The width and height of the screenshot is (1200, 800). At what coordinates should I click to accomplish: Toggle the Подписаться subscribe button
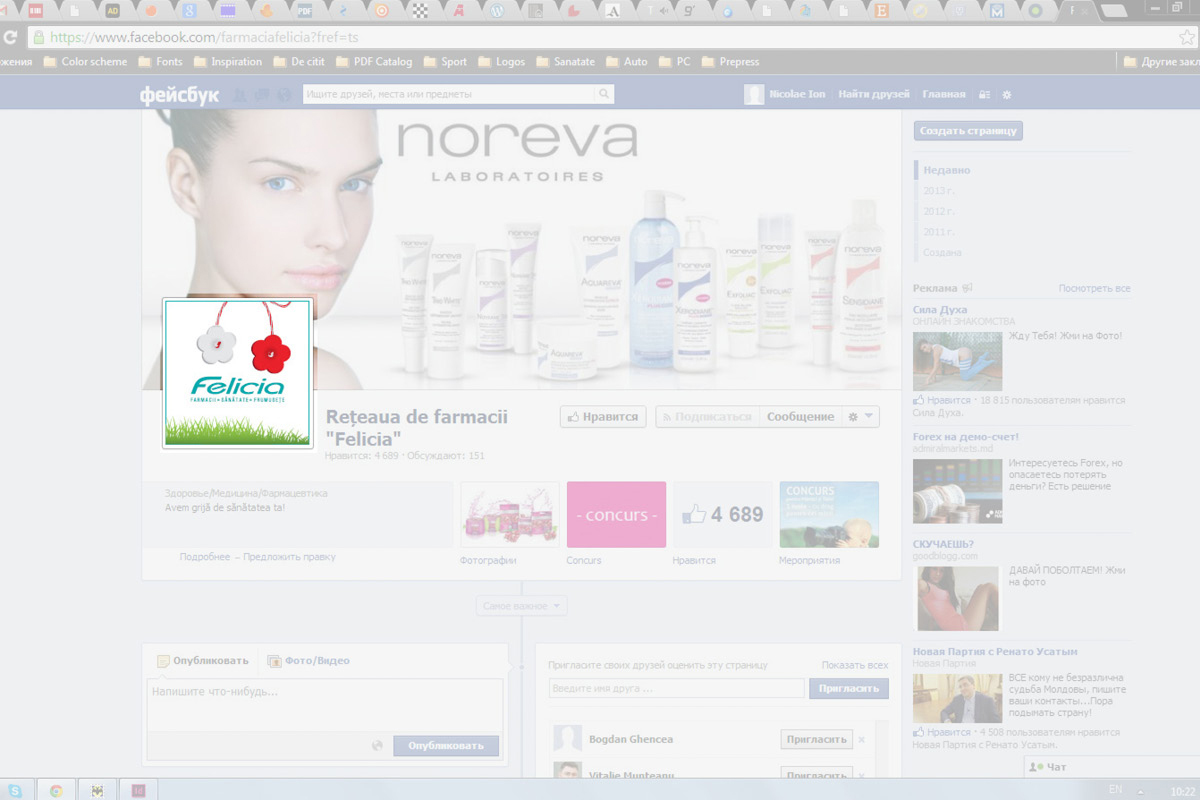click(707, 417)
